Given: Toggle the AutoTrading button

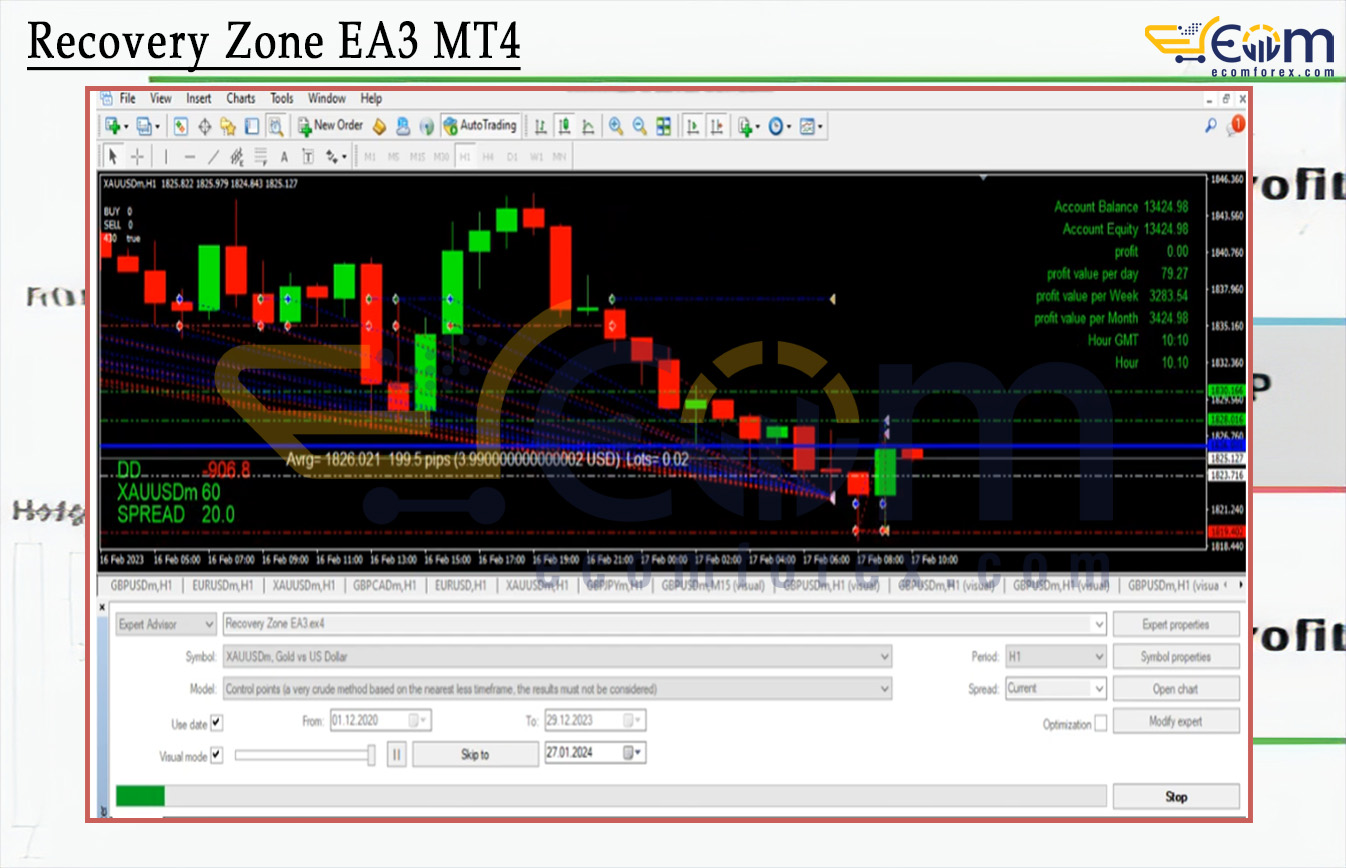Looking at the screenshot, I should click(480, 126).
